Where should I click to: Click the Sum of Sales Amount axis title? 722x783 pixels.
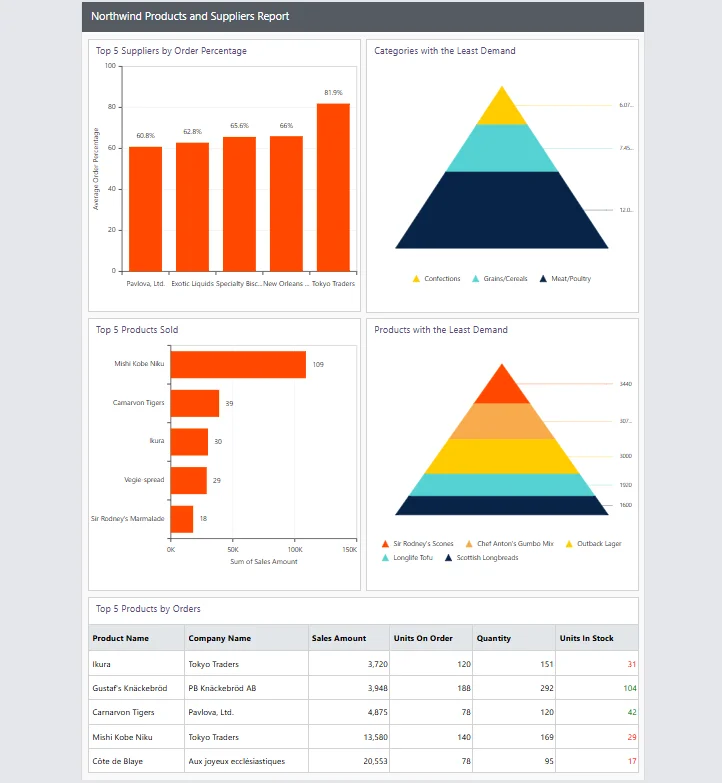click(x=264, y=562)
